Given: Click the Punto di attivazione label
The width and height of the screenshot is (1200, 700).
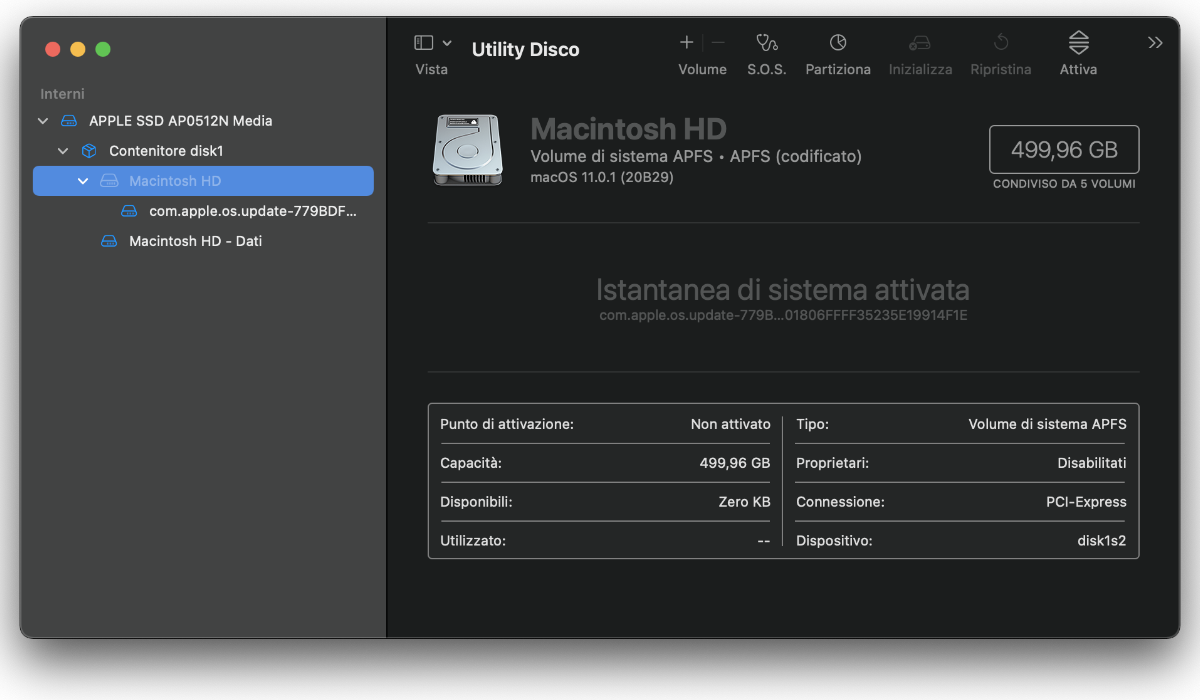Looking at the screenshot, I should pyautogui.click(x=507, y=424).
